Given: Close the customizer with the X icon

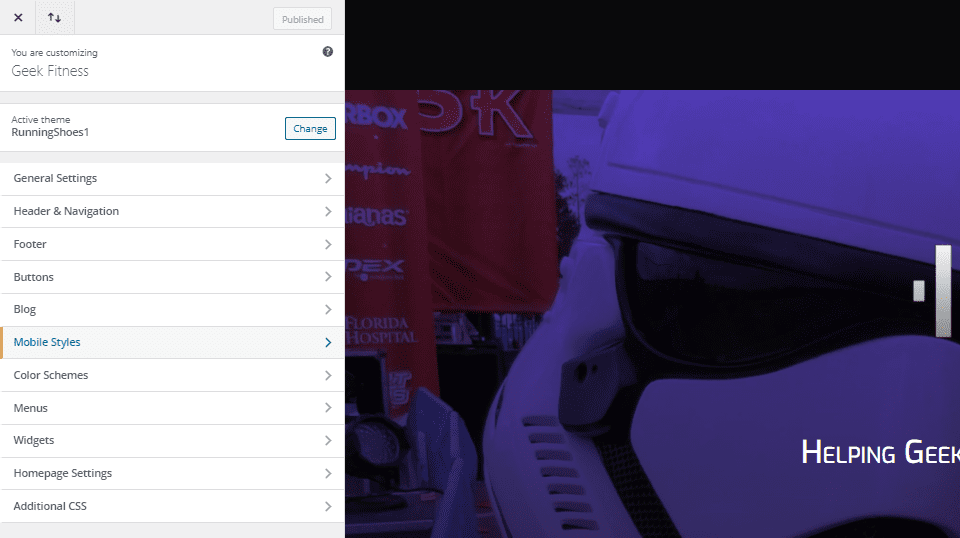Looking at the screenshot, I should [18, 18].
